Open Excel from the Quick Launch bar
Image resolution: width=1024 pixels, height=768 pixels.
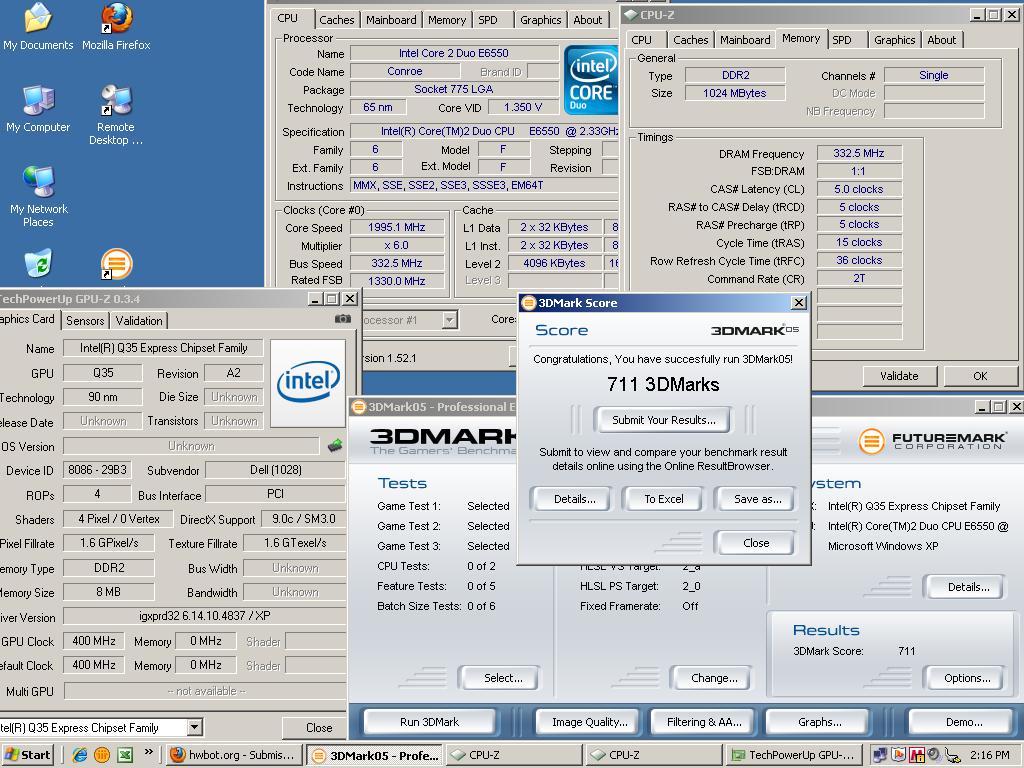pyautogui.click(x=125, y=755)
